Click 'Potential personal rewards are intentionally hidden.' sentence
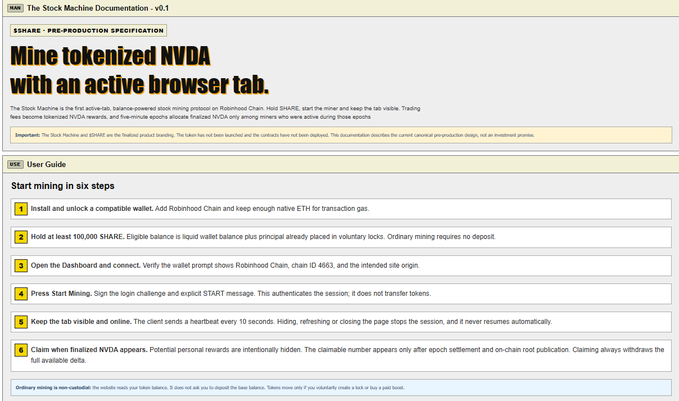Image resolution: width=679 pixels, height=401 pixels. tap(226, 349)
